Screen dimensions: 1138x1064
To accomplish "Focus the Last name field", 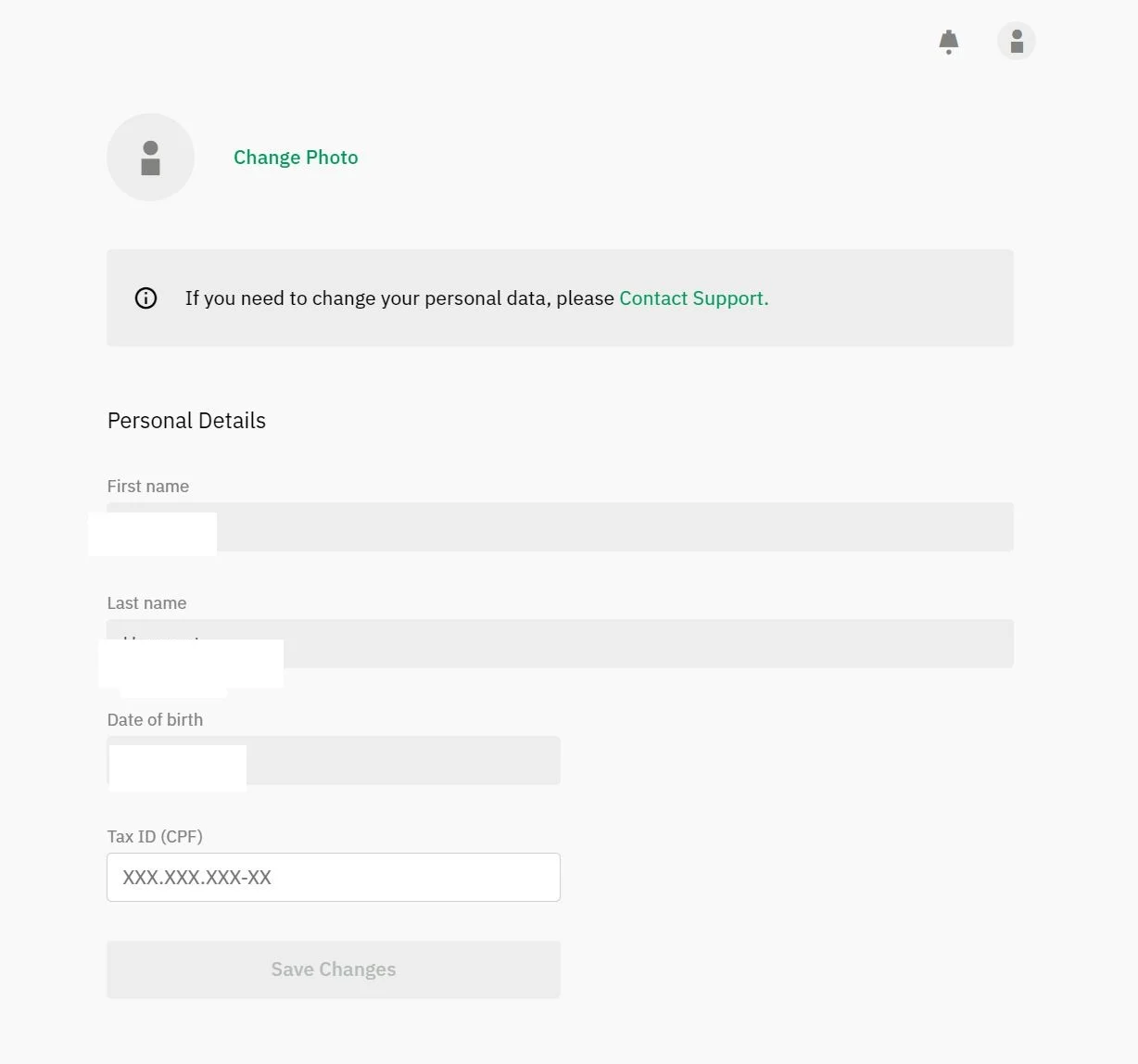I will tap(560, 644).
